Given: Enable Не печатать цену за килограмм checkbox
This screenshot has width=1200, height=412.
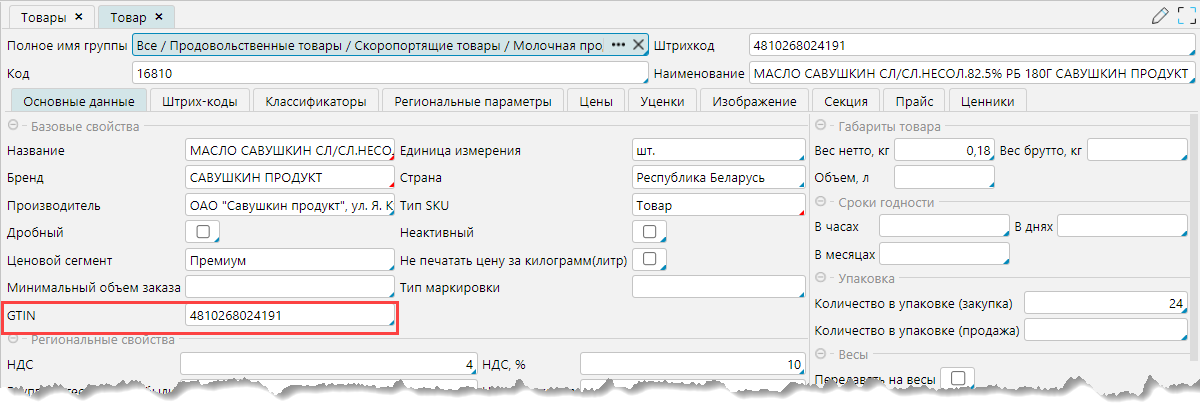Looking at the screenshot, I should point(649,259).
